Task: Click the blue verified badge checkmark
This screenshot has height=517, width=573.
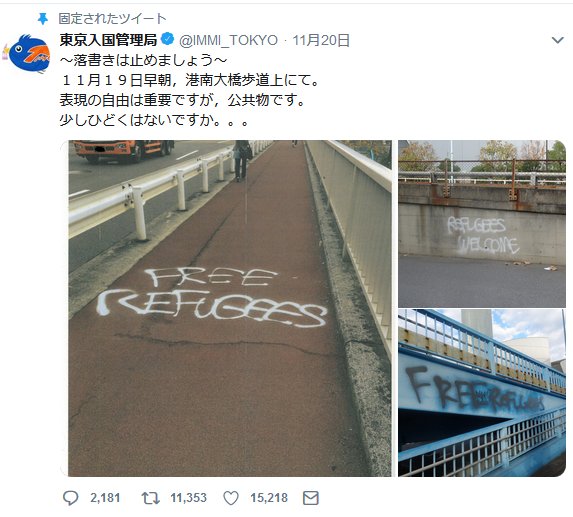Action: [167, 39]
